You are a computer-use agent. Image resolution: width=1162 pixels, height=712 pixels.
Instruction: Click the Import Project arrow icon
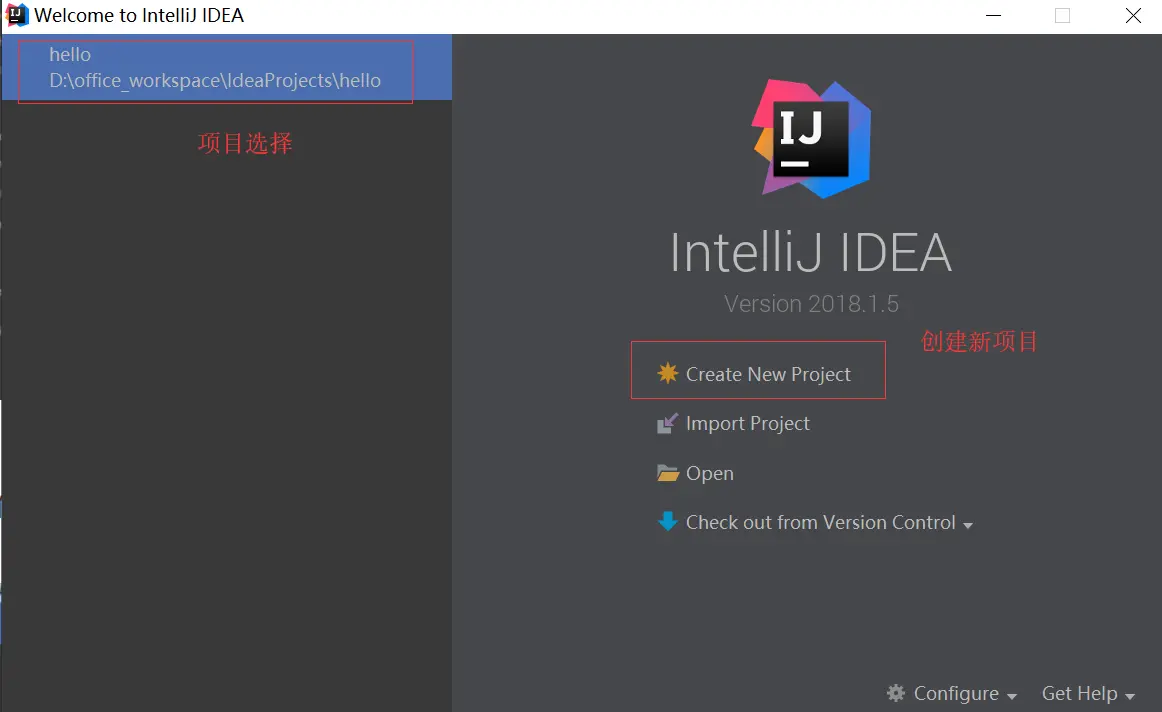pos(667,423)
